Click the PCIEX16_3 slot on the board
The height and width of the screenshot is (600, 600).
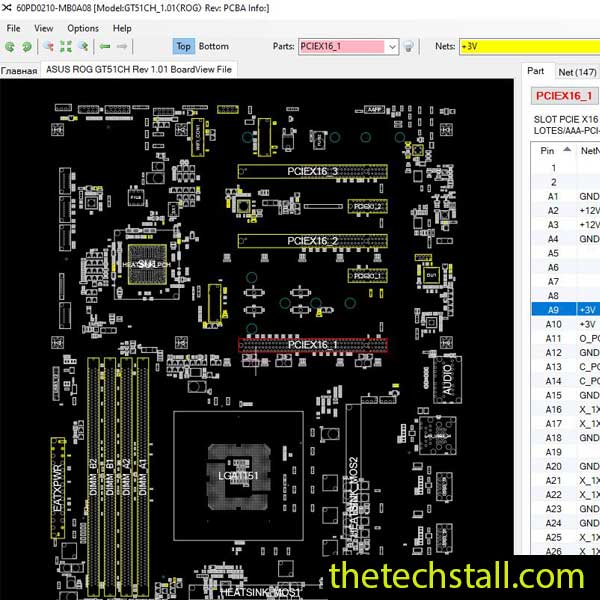pos(313,171)
